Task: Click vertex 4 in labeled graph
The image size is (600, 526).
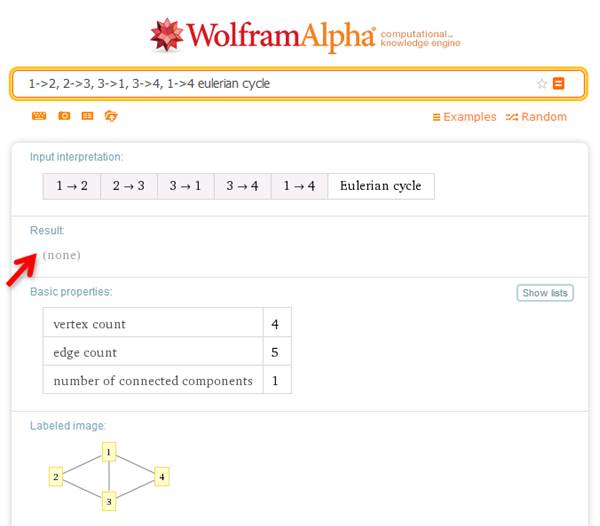Action: click(162, 477)
